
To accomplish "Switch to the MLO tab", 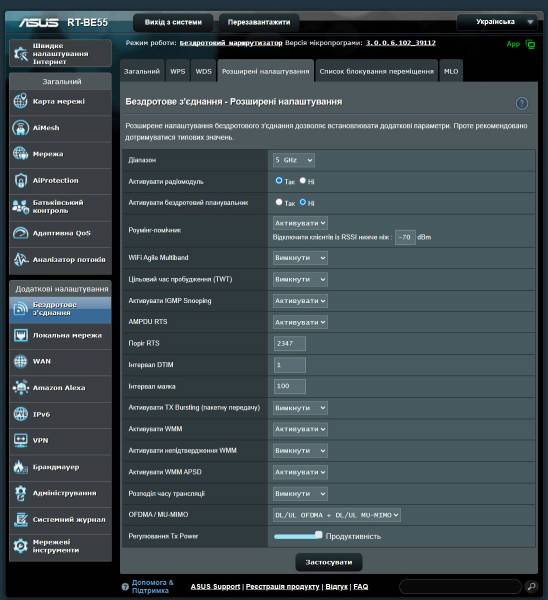I will coord(451,71).
